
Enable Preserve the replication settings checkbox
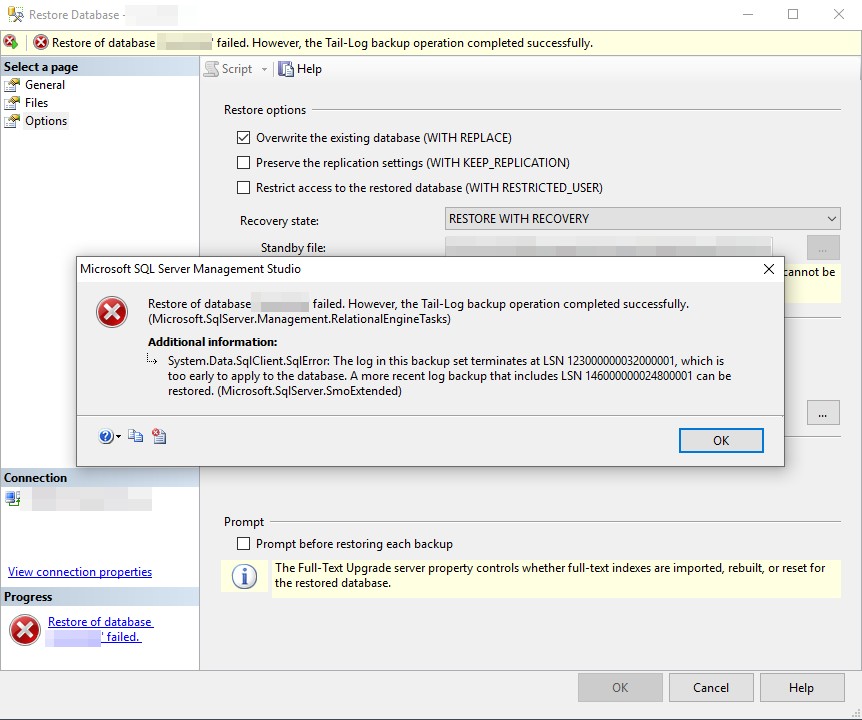click(x=243, y=163)
